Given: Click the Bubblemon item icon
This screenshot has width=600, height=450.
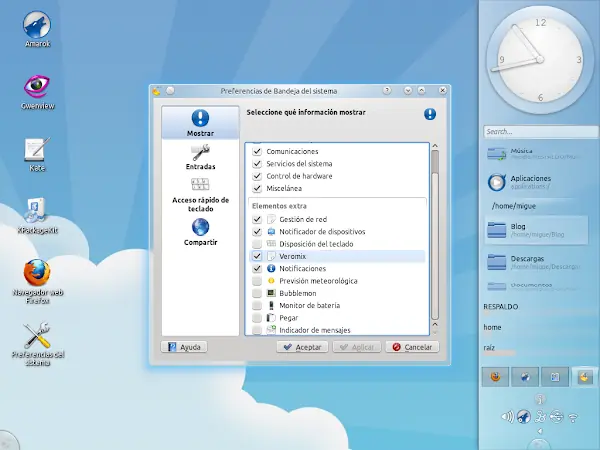Looking at the screenshot, I should (x=271, y=293).
